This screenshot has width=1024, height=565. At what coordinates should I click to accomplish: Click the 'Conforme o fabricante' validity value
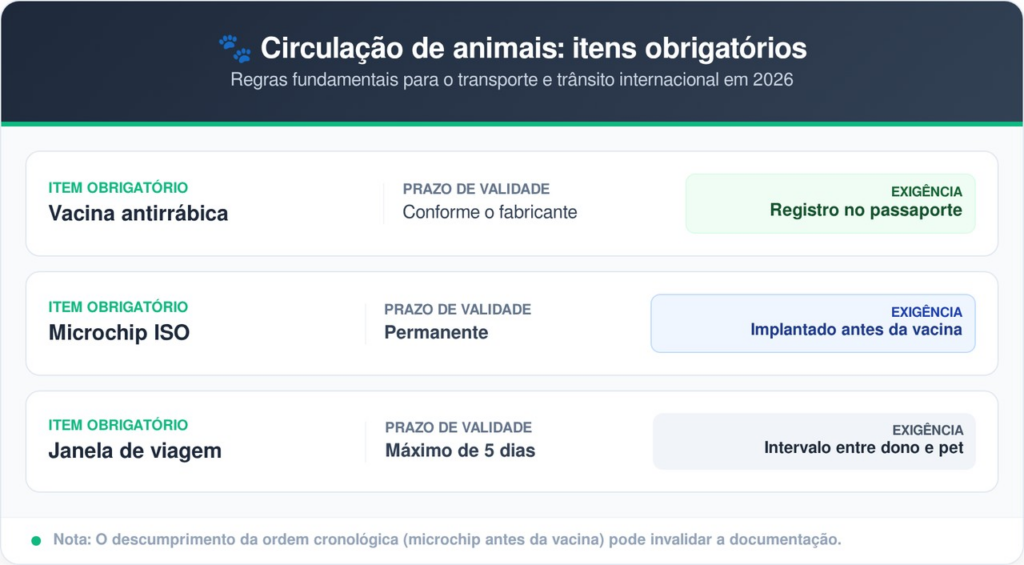(490, 212)
